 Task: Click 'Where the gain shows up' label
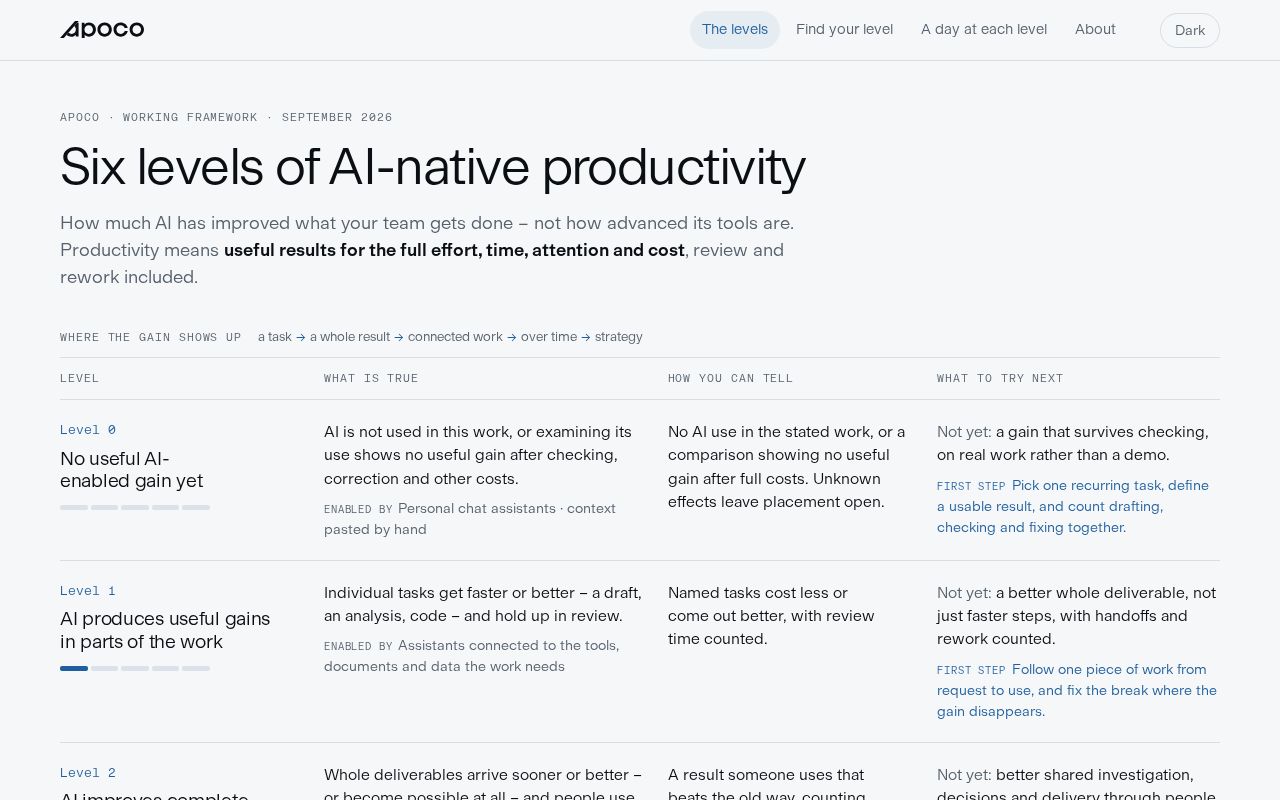pos(150,337)
